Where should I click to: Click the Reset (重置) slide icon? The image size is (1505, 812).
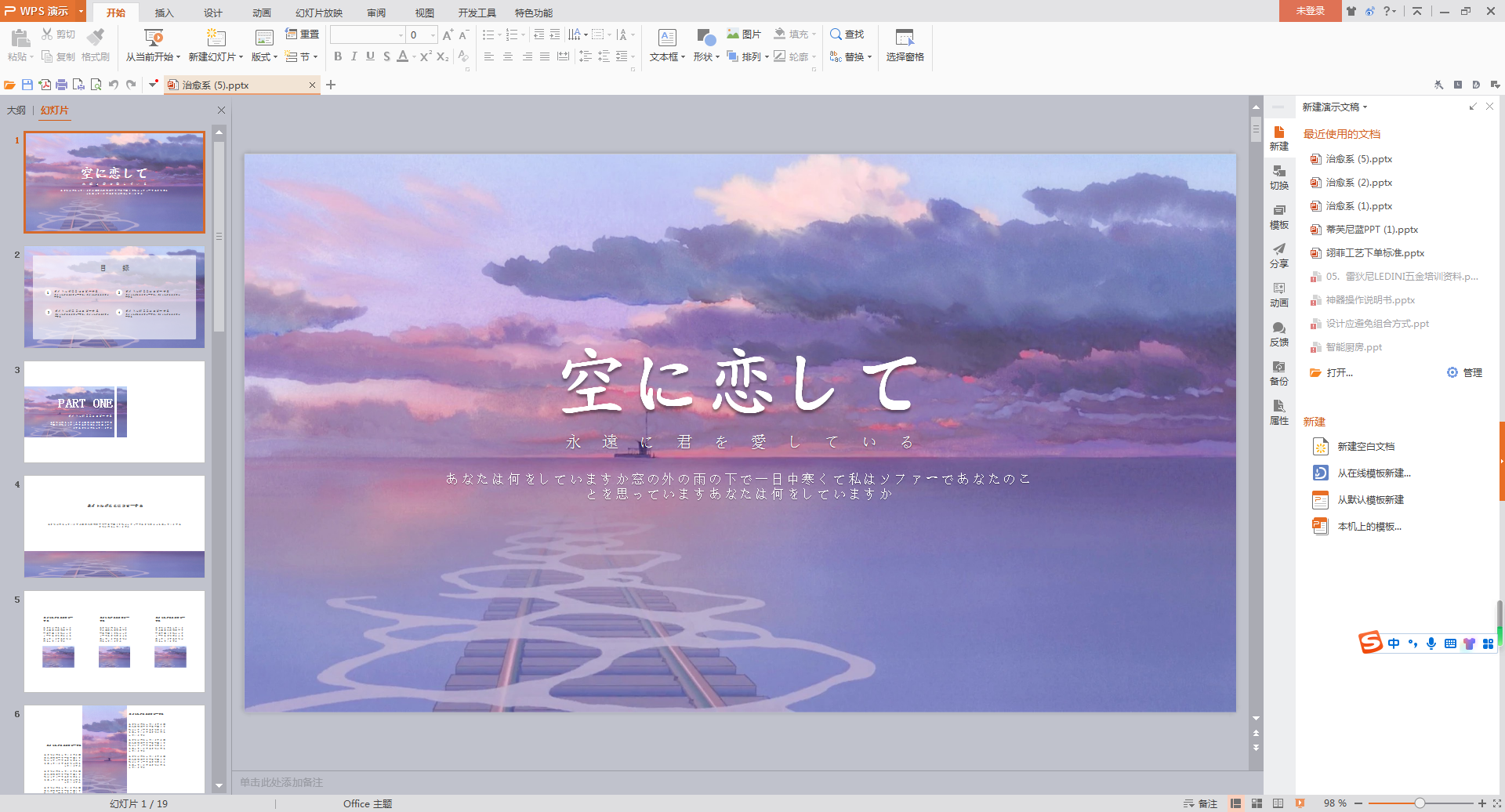click(291, 34)
